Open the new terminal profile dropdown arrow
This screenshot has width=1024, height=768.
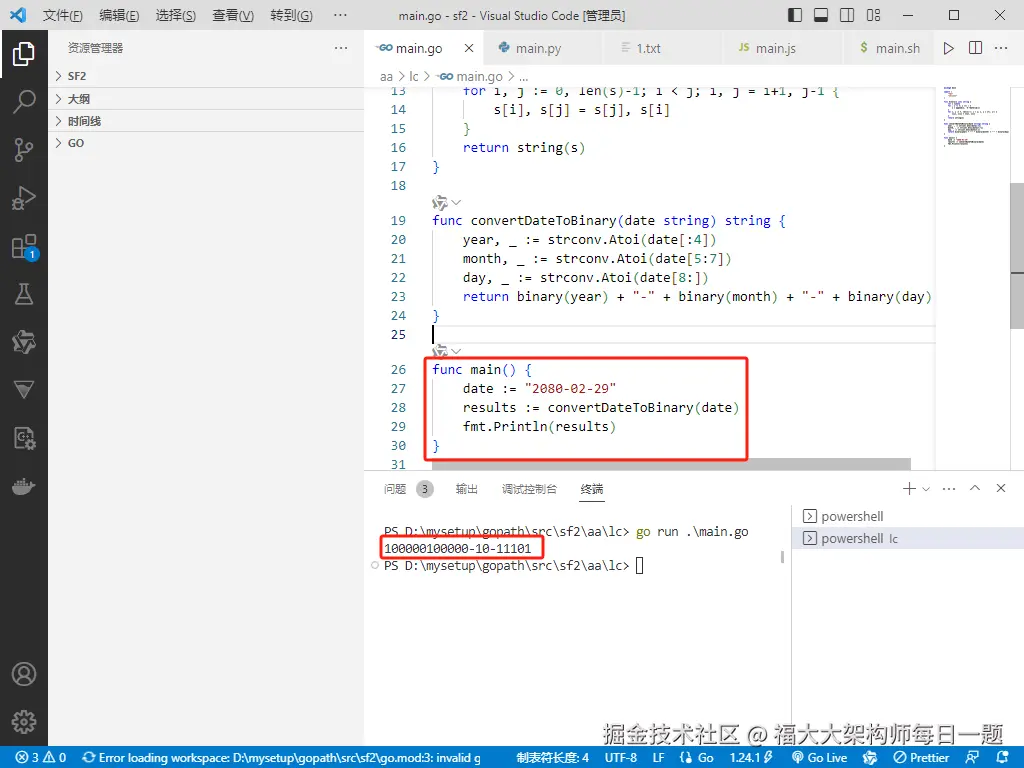926,488
